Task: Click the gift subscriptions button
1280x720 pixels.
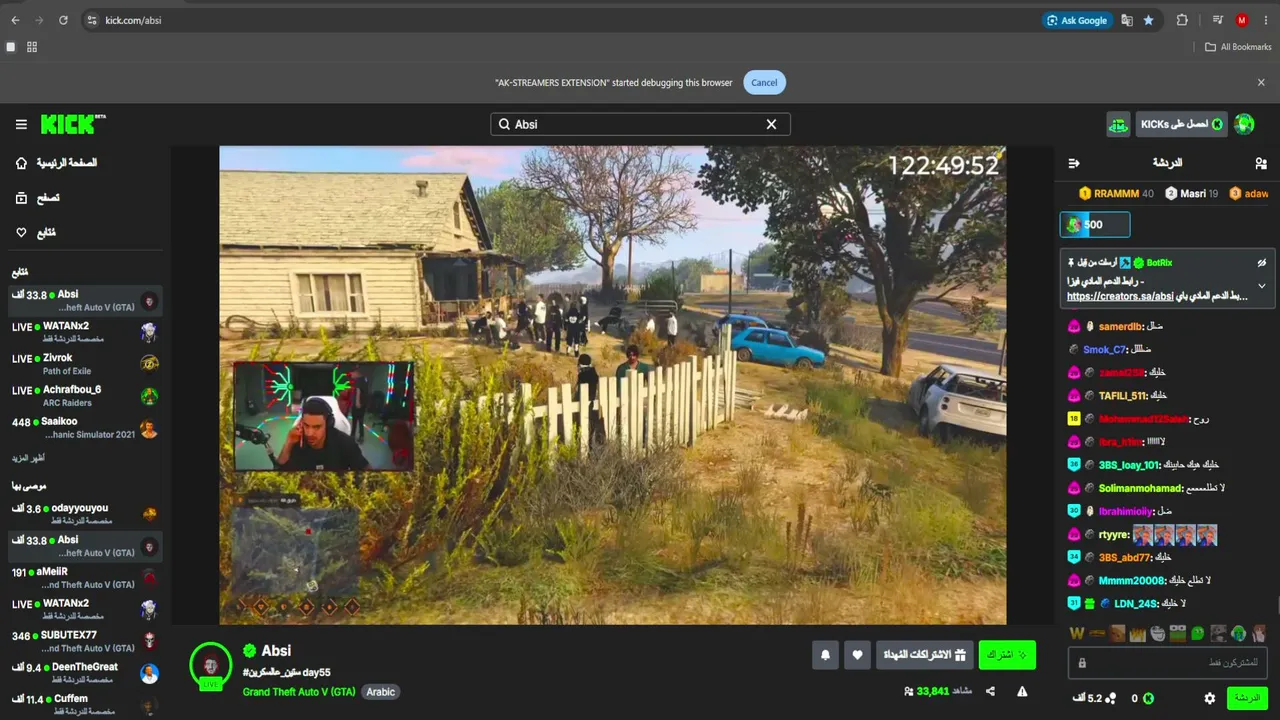Action: pyautogui.click(x=924, y=655)
